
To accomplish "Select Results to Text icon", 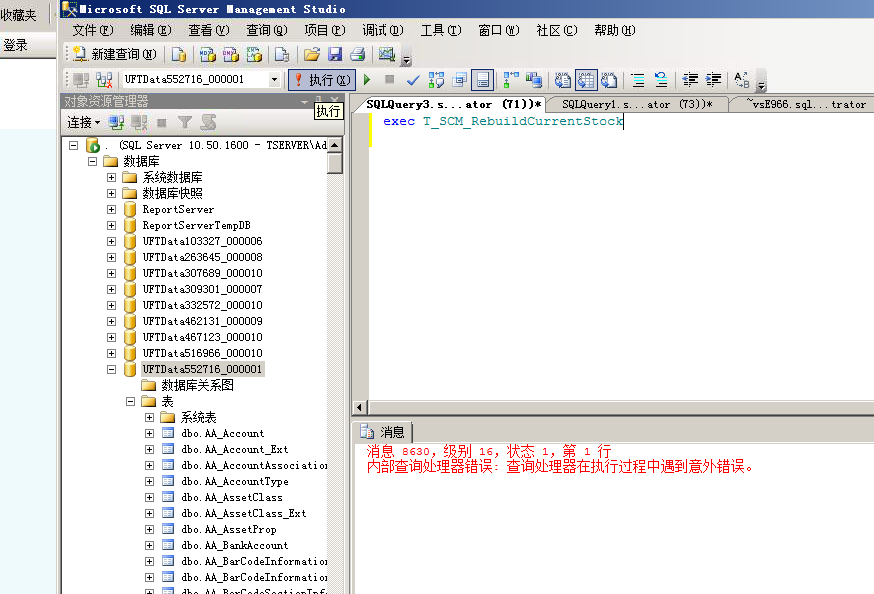I will click(562, 80).
